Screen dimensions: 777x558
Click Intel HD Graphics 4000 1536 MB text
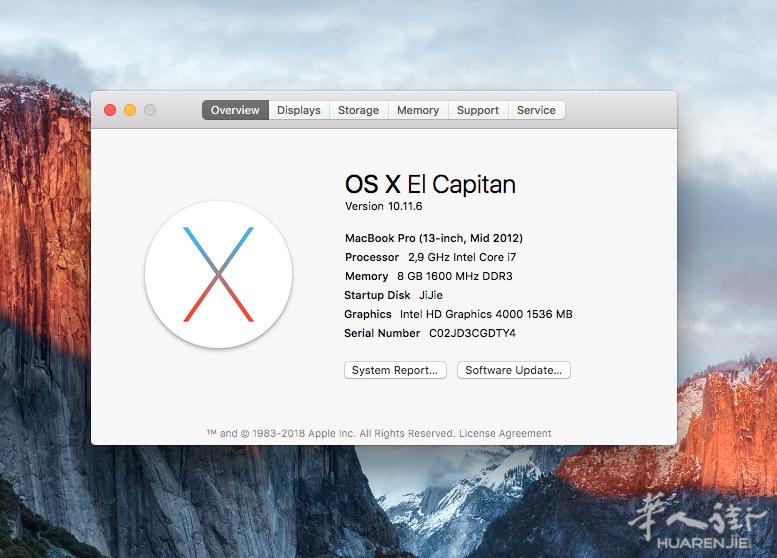coord(486,314)
